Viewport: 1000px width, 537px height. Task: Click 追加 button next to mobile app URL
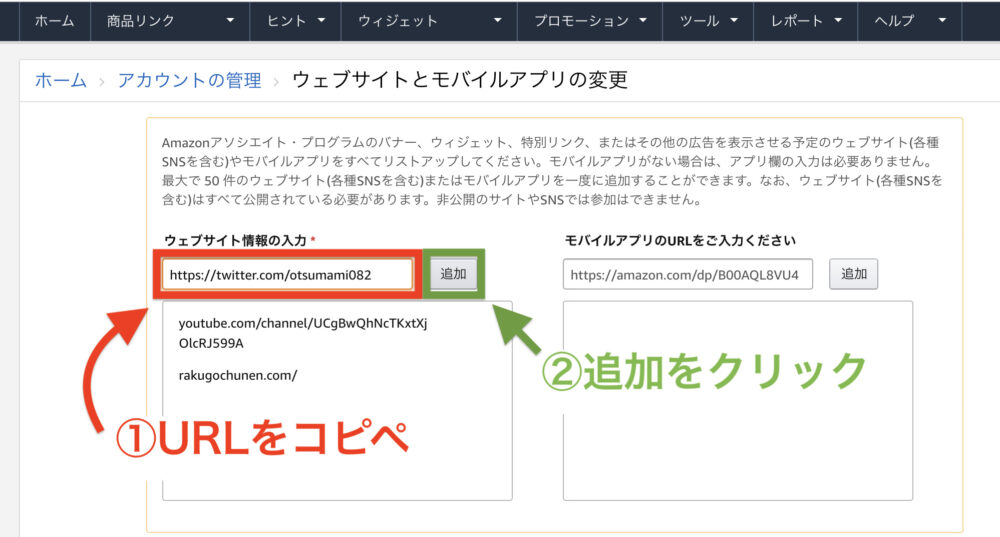pyautogui.click(x=853, y=274)
